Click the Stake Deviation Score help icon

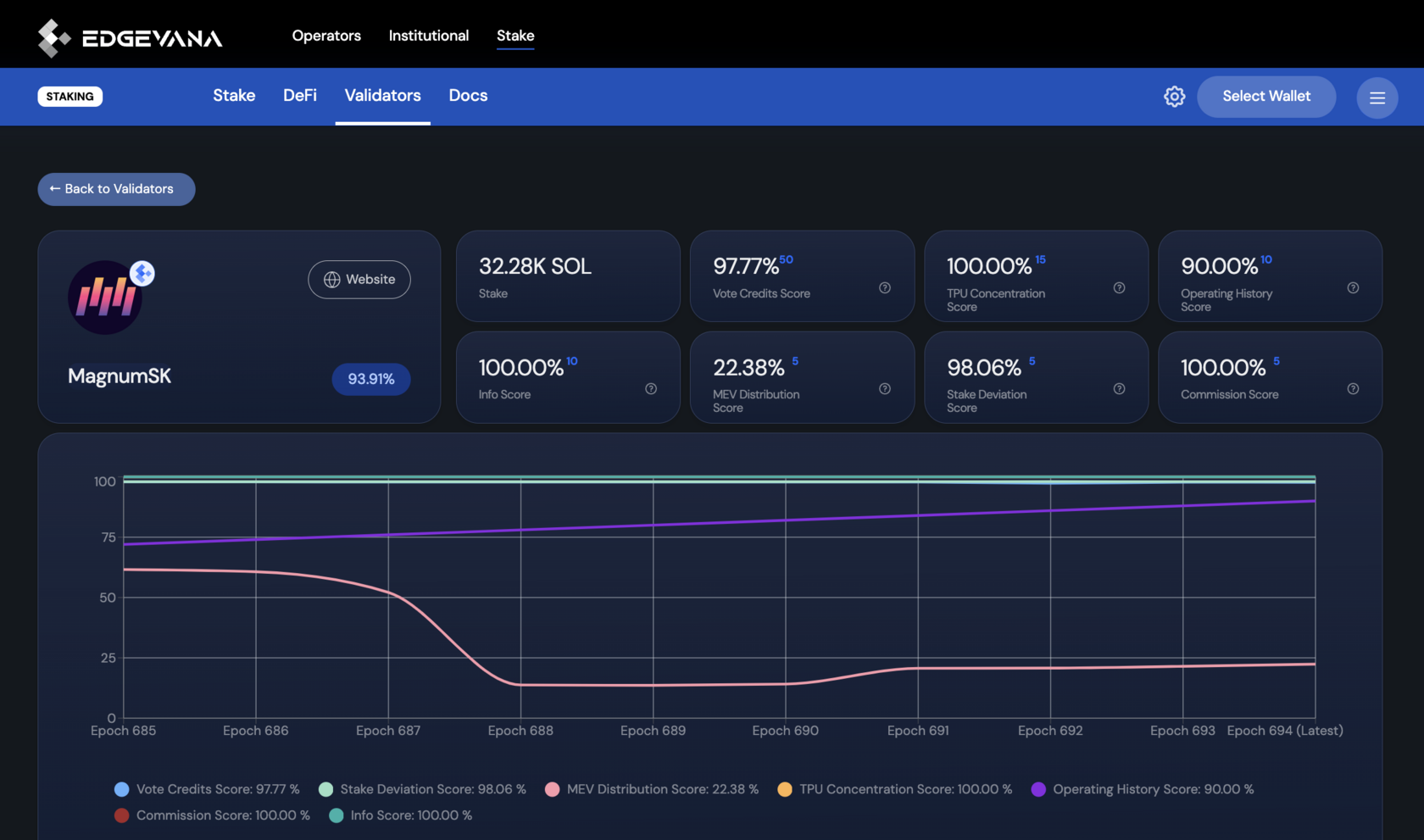(1119, 389)
